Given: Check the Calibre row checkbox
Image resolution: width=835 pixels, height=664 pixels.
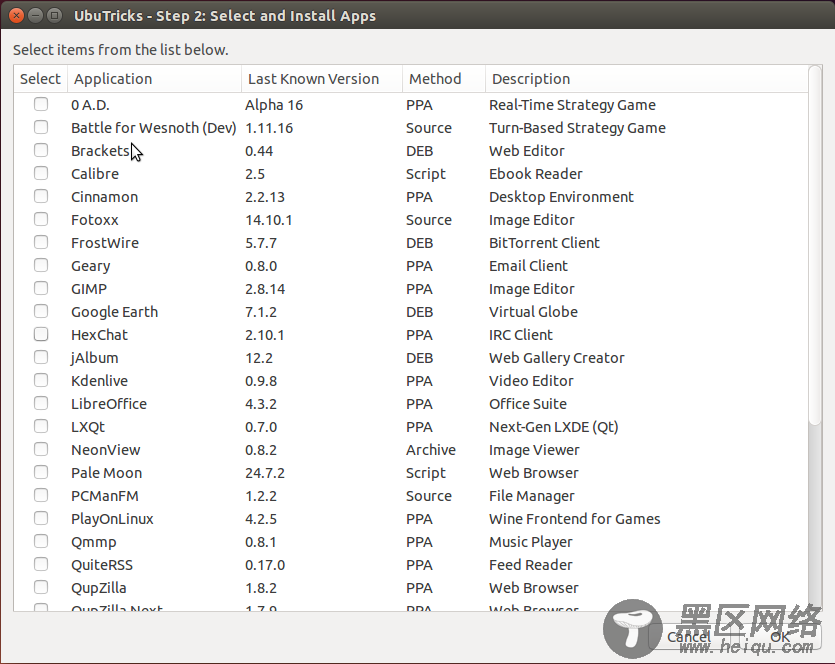Looking at the screenshot, I should [41, 173].
